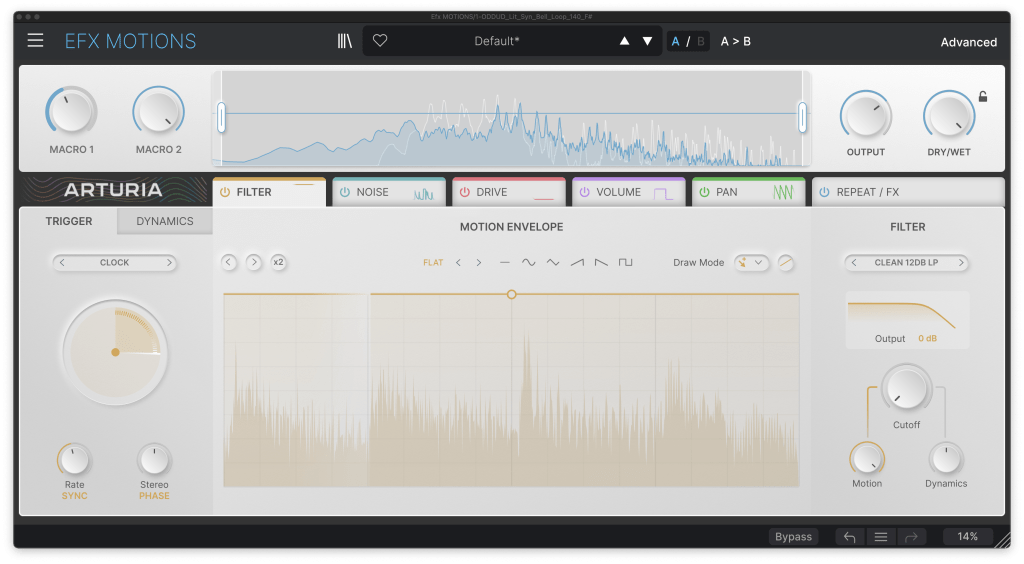Click the lock icon next to Dry/Wet
This screenshot has width=1024, height=564.
[x=982, y=97]
